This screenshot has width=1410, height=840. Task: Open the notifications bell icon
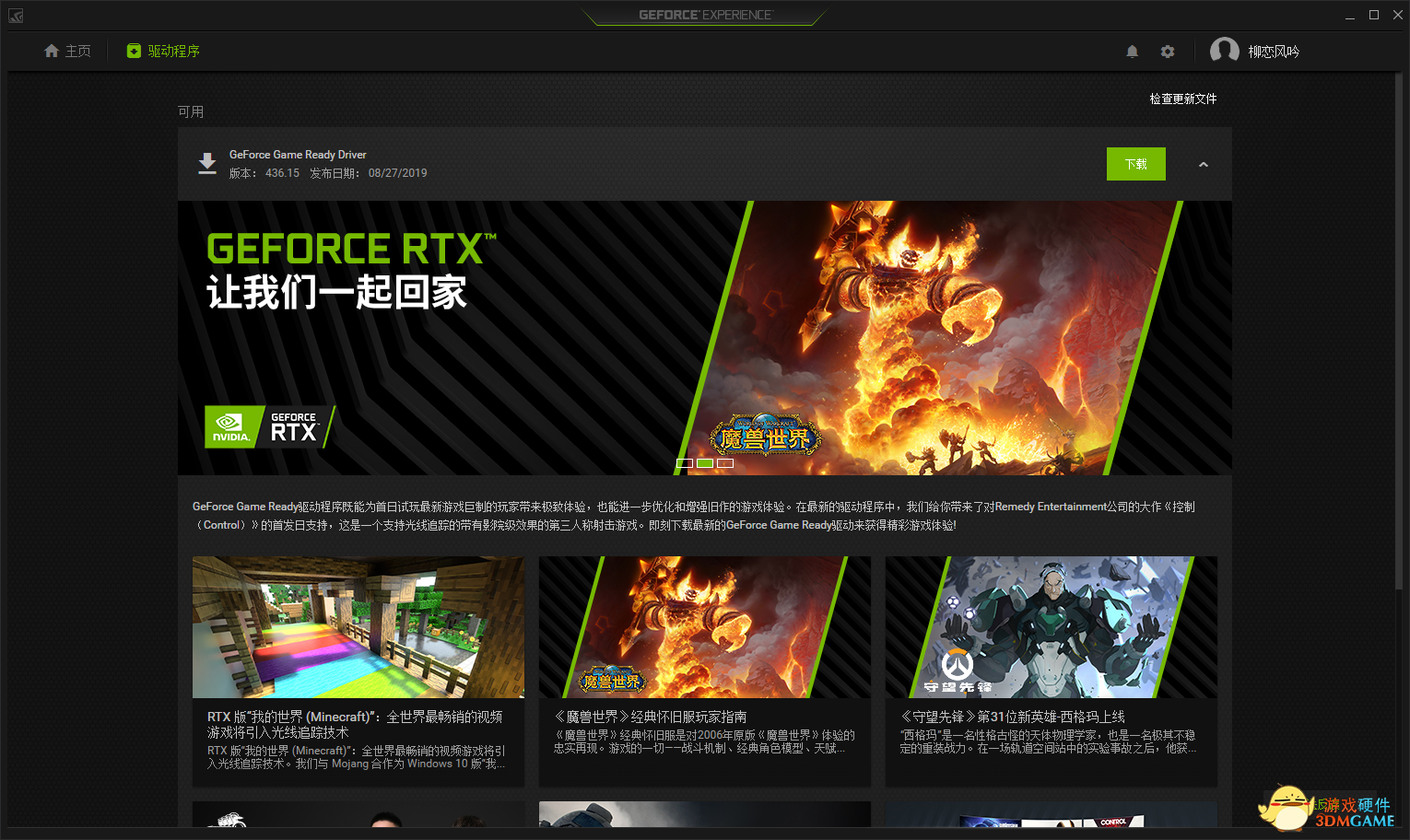coord(1132,52)
